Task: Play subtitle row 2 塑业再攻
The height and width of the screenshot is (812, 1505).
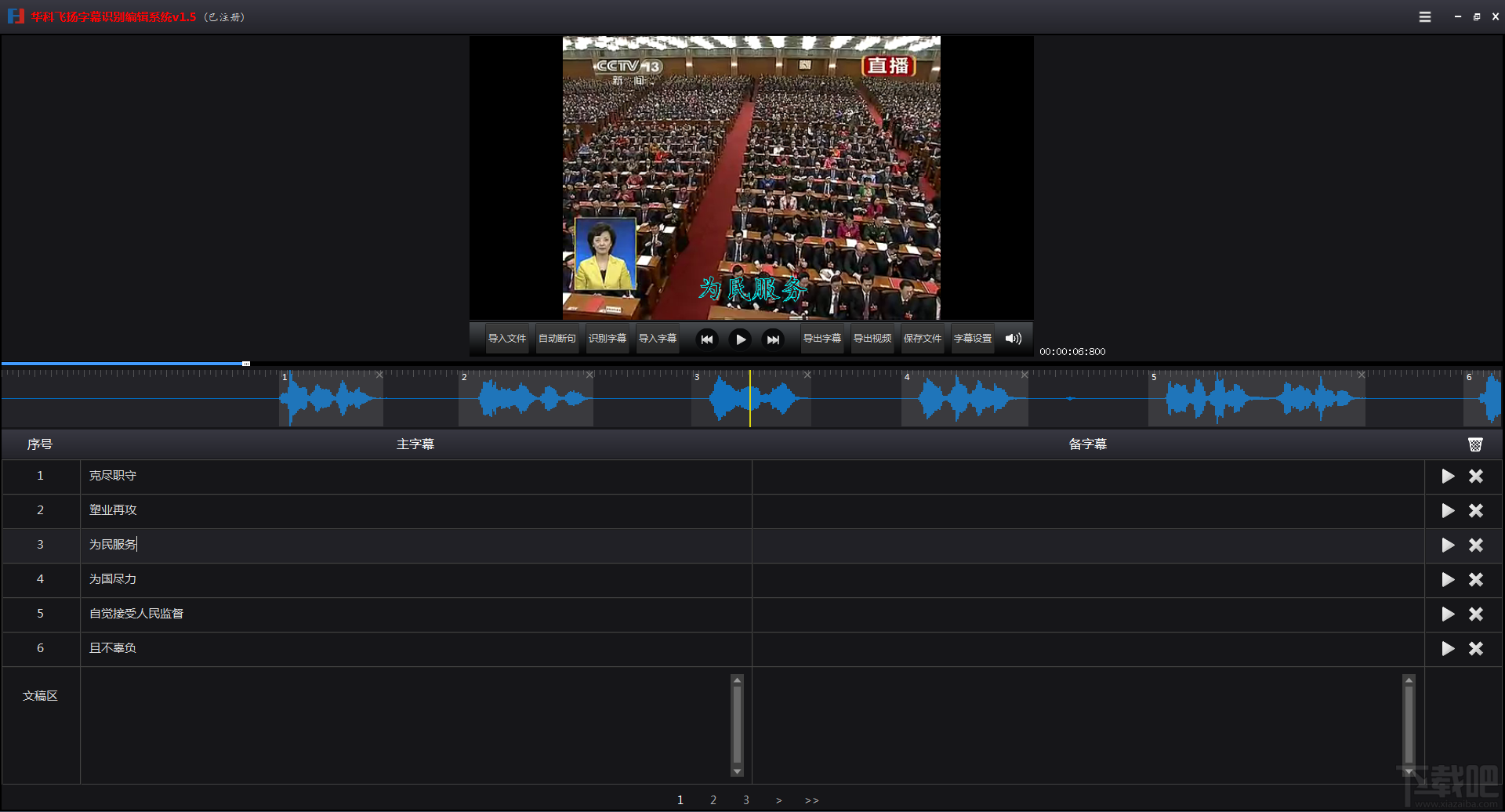Action: 1448,510
